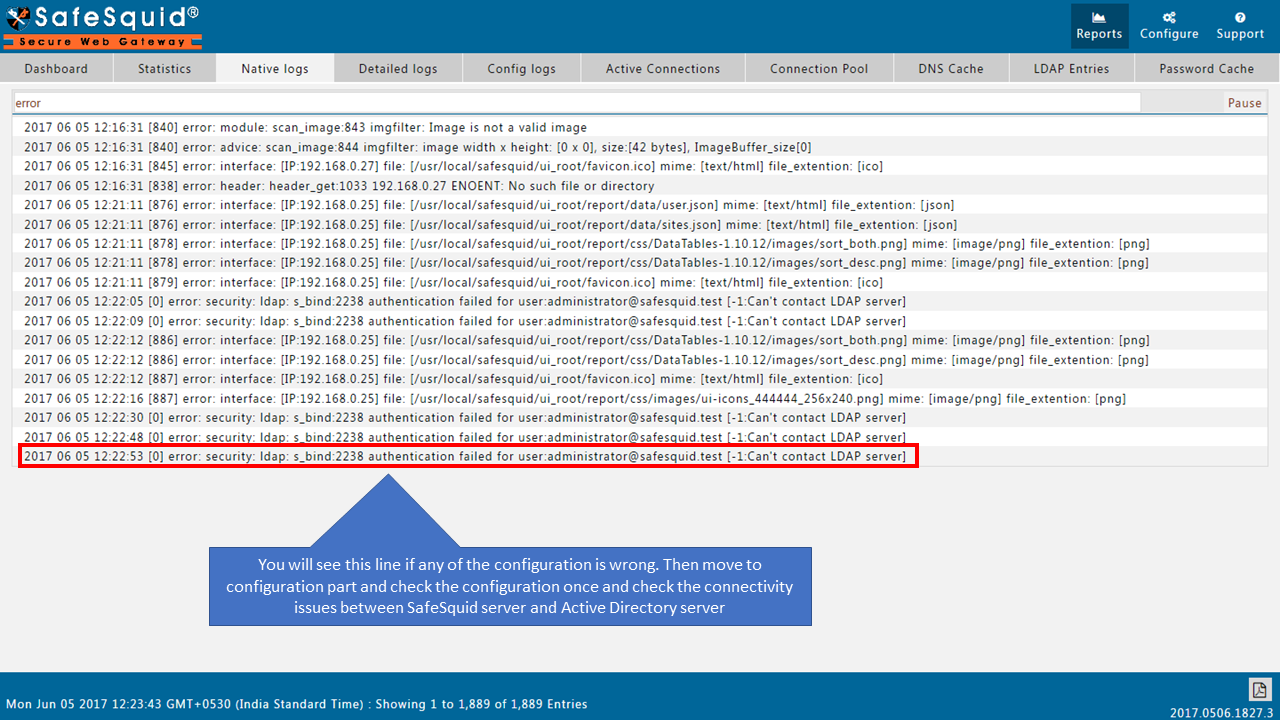Go to the Connection Pool tab

pos(819,69)
